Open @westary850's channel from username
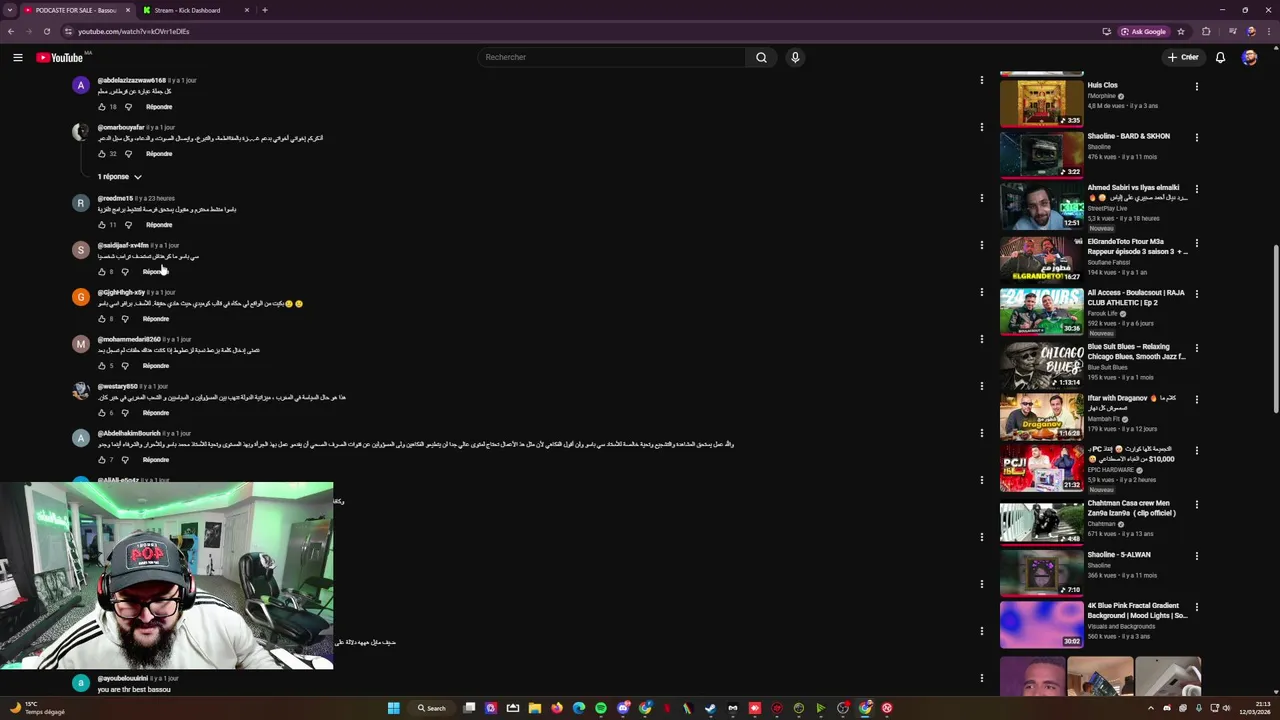This screenshot has height=720, width=1280. pos(117,386)
